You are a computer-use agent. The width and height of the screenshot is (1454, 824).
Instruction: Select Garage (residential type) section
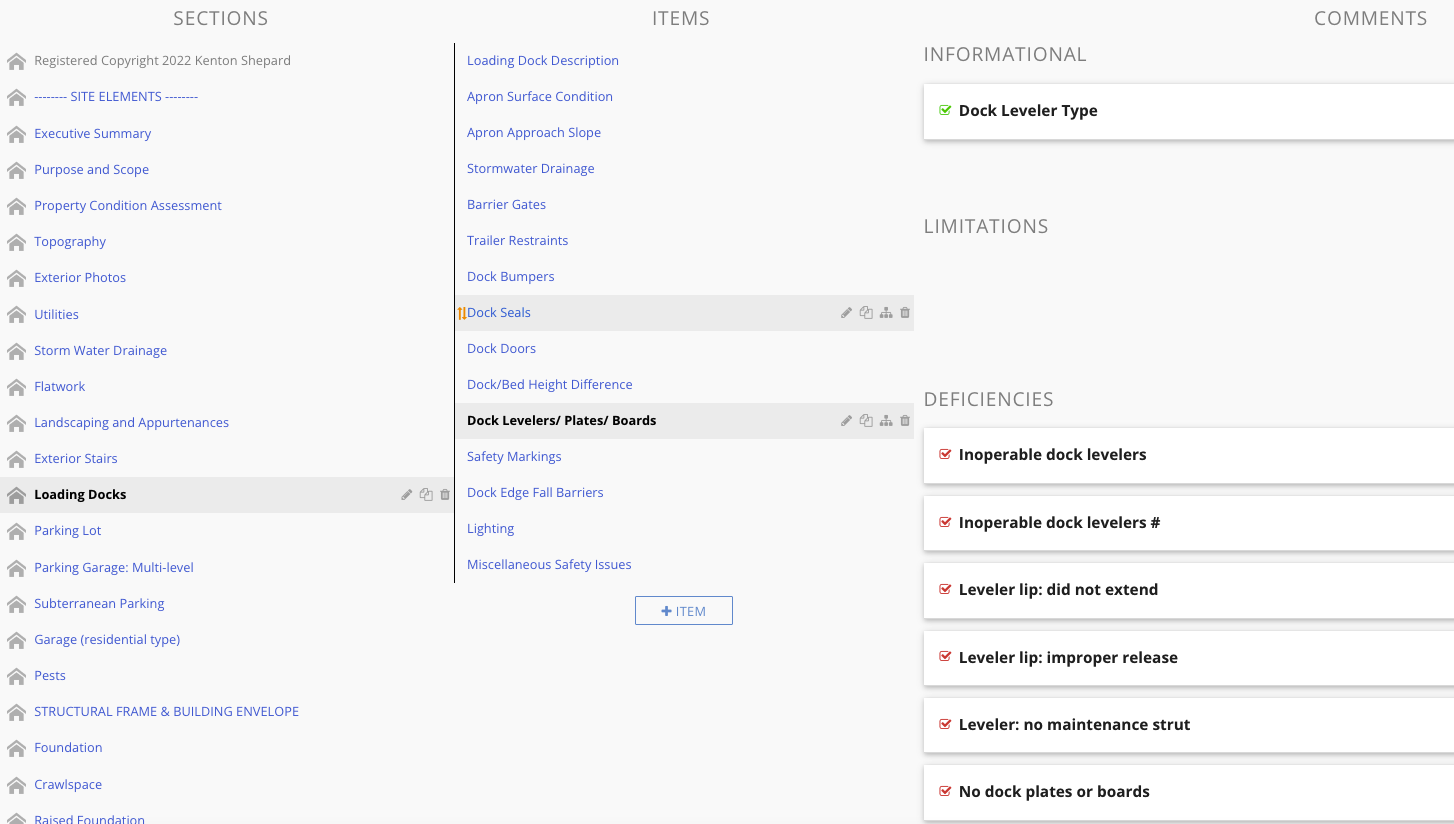[107, 640]
